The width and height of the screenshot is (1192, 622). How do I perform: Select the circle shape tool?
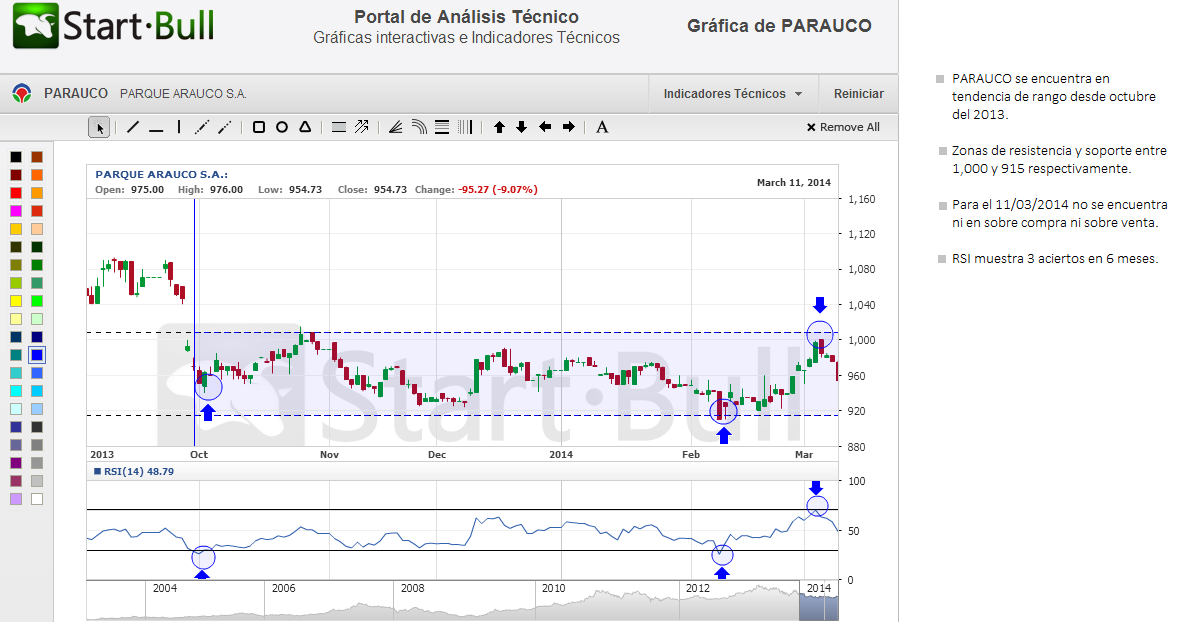(x=281, y=127)
